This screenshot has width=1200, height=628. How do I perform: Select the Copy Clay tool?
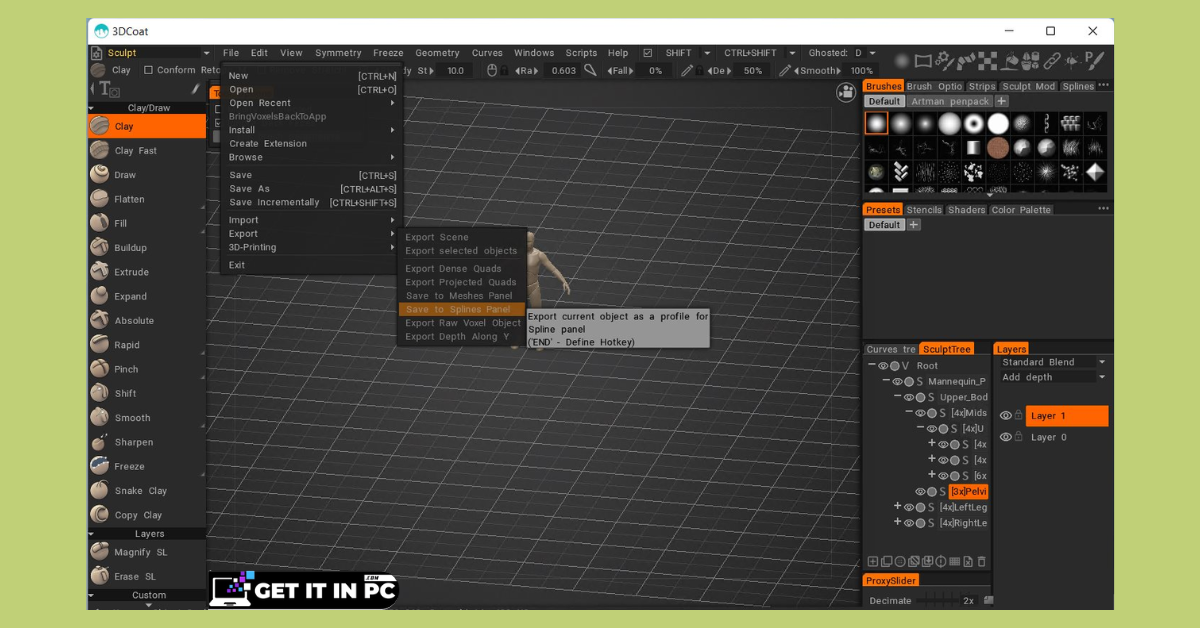pyautogui.click(x=147, y=515)
